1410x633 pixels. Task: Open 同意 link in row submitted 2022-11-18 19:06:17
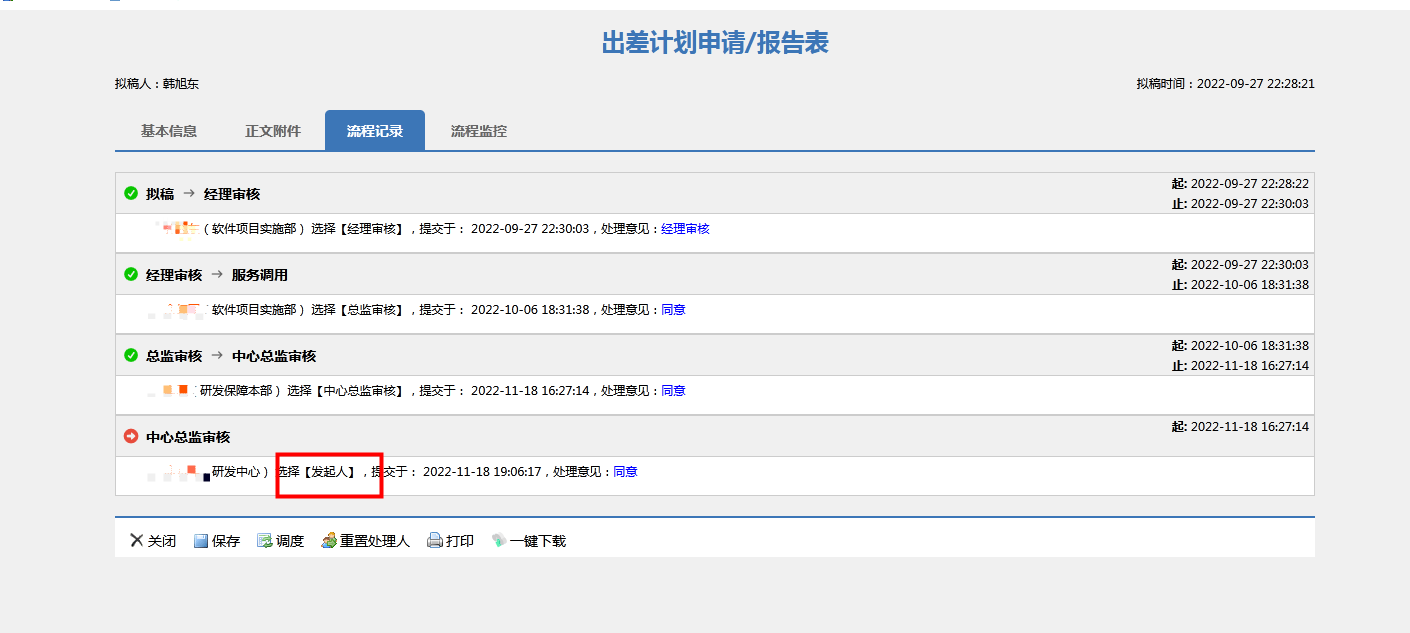625,472
